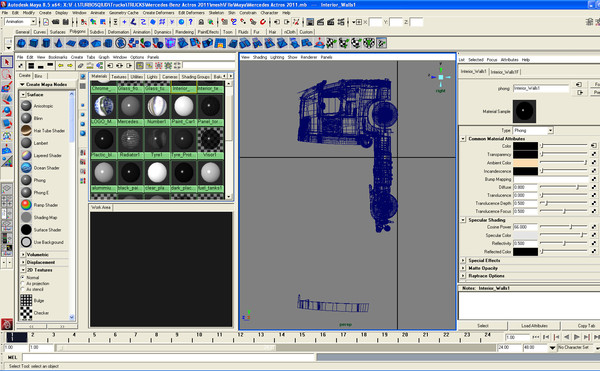Screen dimensions: 600x371
Task: Open the Bins tab
Action: click(x=38, y=76)
